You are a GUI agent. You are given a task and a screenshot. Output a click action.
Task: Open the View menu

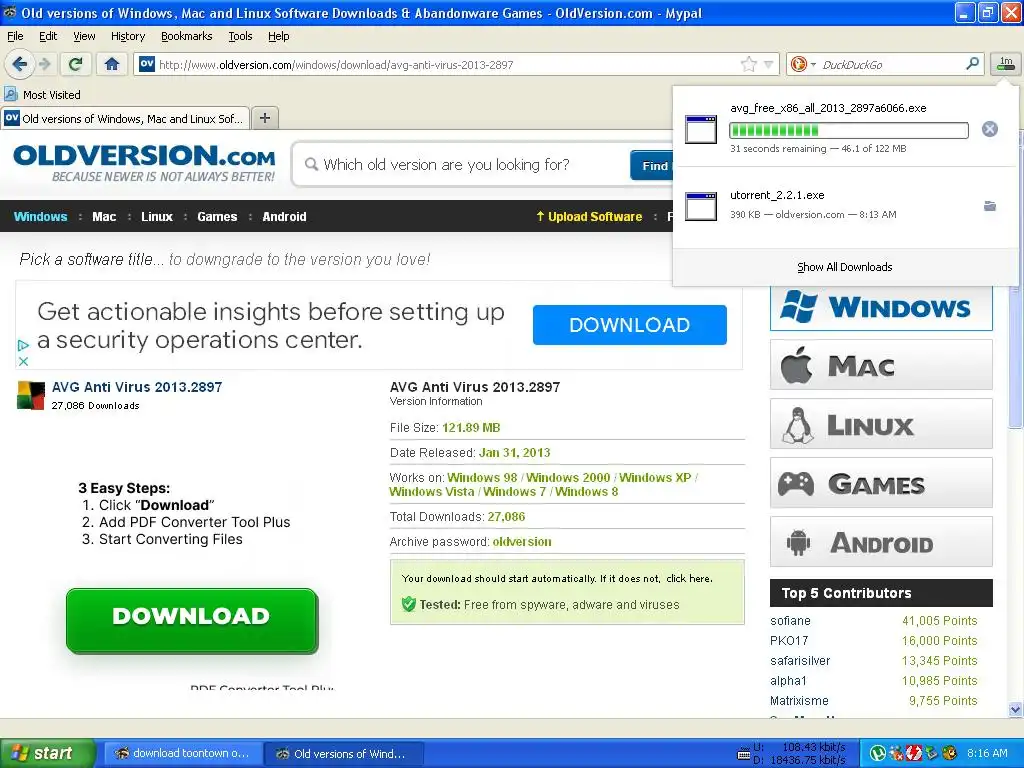(84, 36)
